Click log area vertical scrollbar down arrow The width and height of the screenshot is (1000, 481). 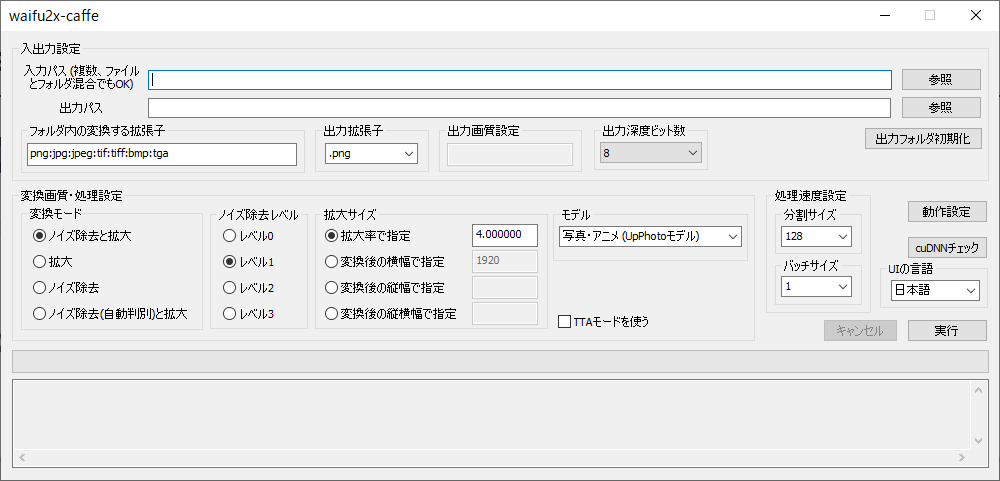coord(979,441)
